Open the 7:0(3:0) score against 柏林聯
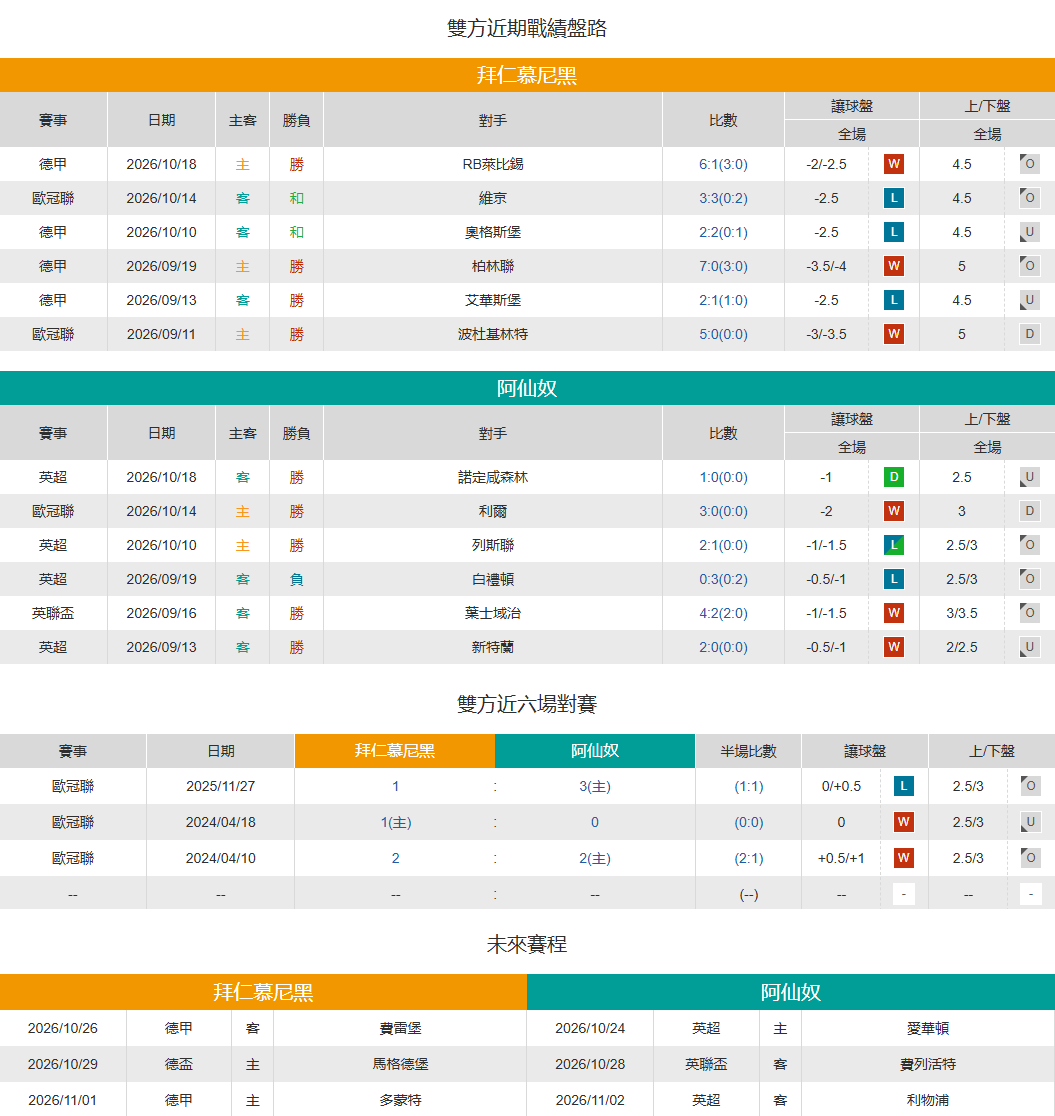 pyautogui.click(x=723, y=266)
